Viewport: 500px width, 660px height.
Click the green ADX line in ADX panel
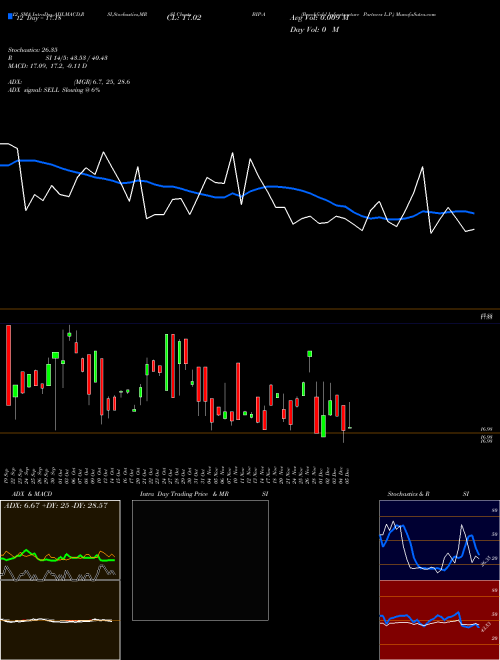tap(58, 557)
